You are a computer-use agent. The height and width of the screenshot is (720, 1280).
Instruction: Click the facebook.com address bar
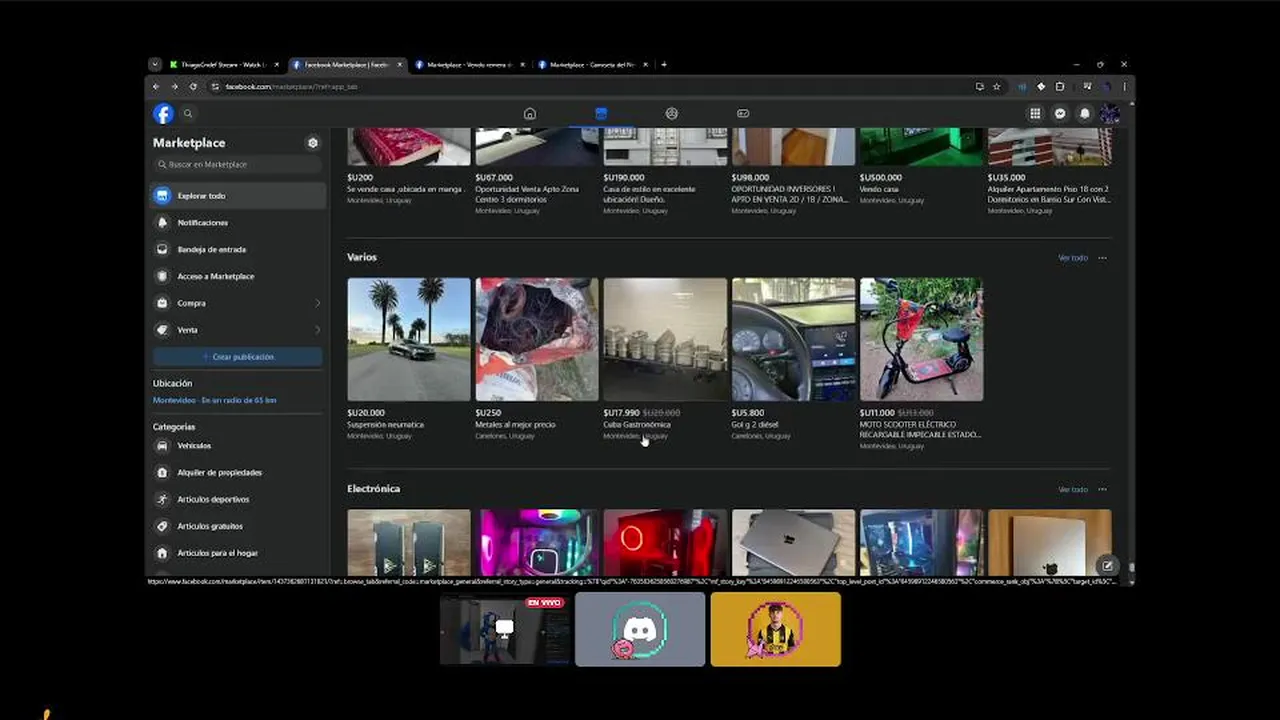590,87
